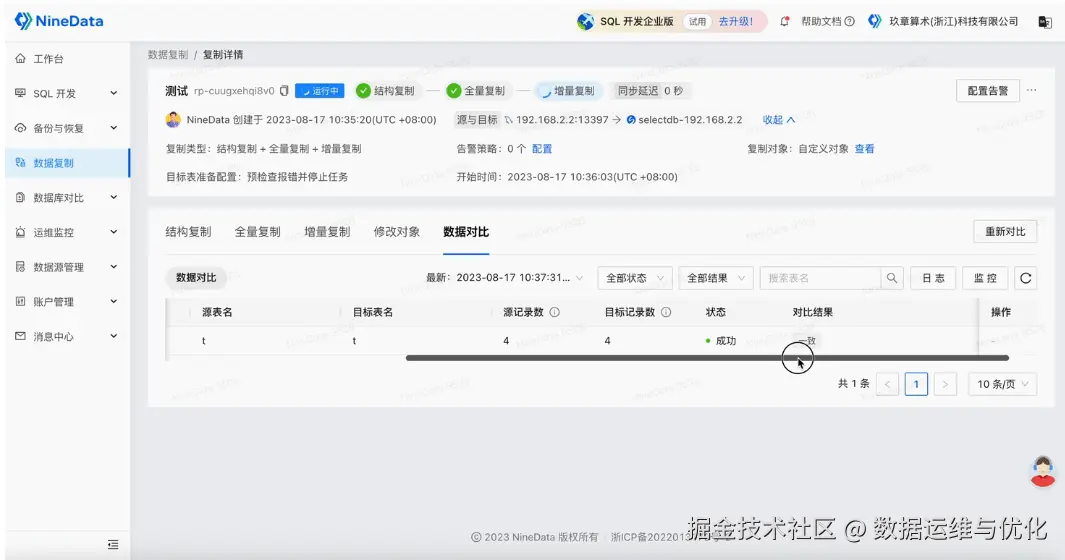Switch language with the translate icon
1065x560 pixels.
coord(1045,22)
